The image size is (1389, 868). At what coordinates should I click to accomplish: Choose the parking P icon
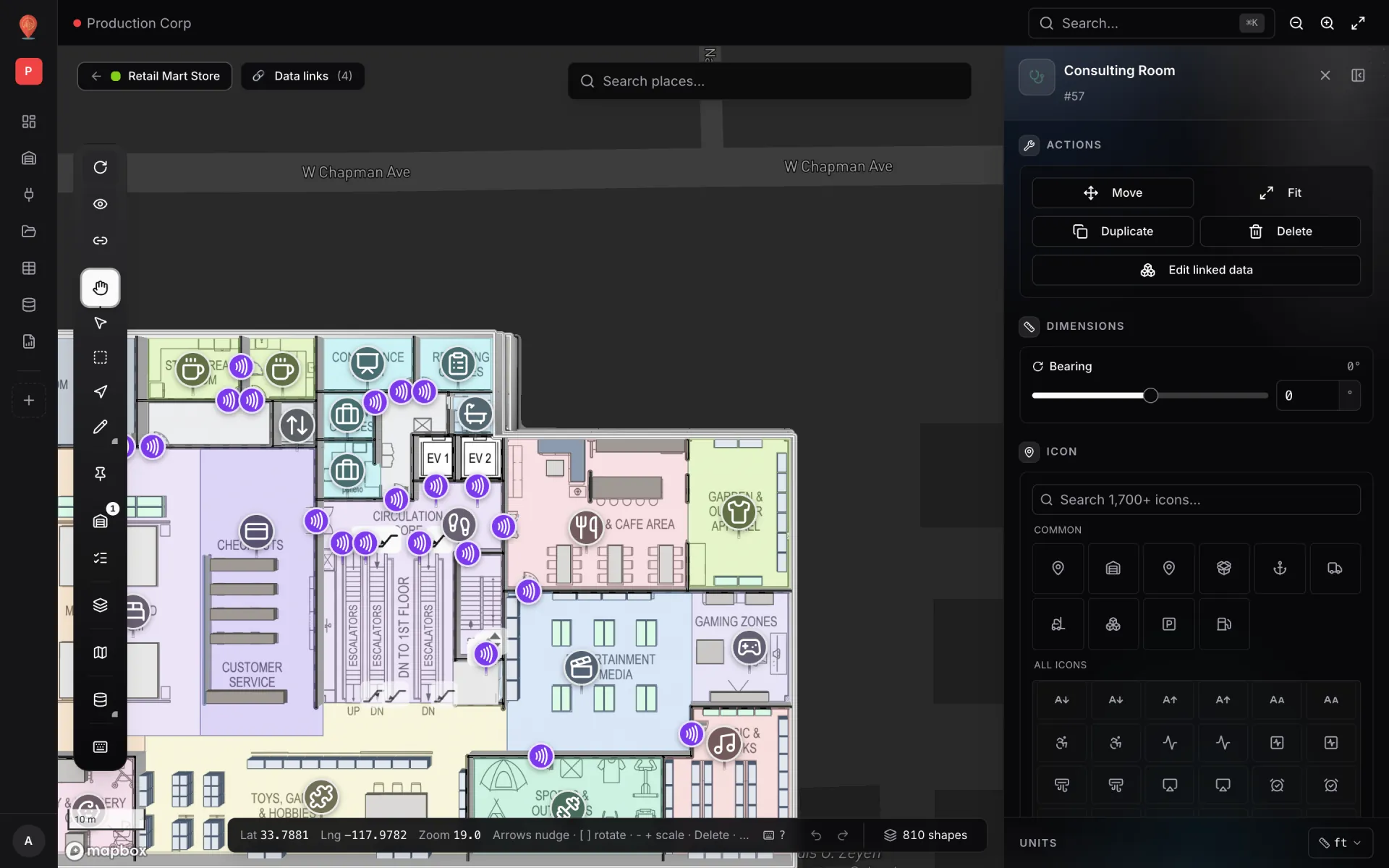(x=1168, y=624)
